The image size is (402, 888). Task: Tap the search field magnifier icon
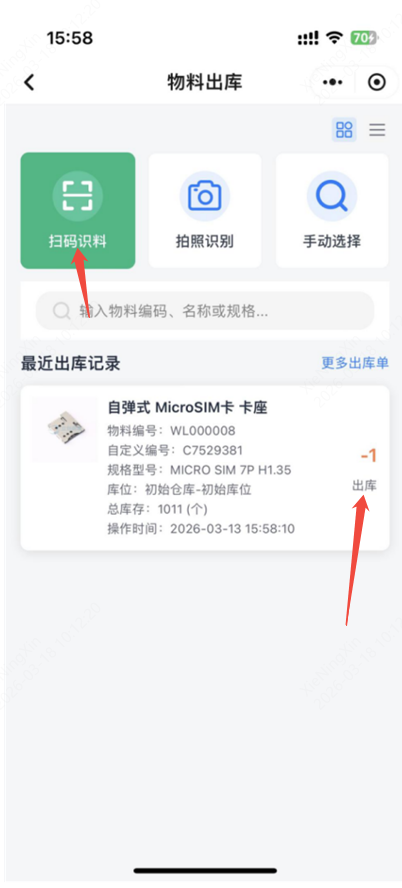61,310
